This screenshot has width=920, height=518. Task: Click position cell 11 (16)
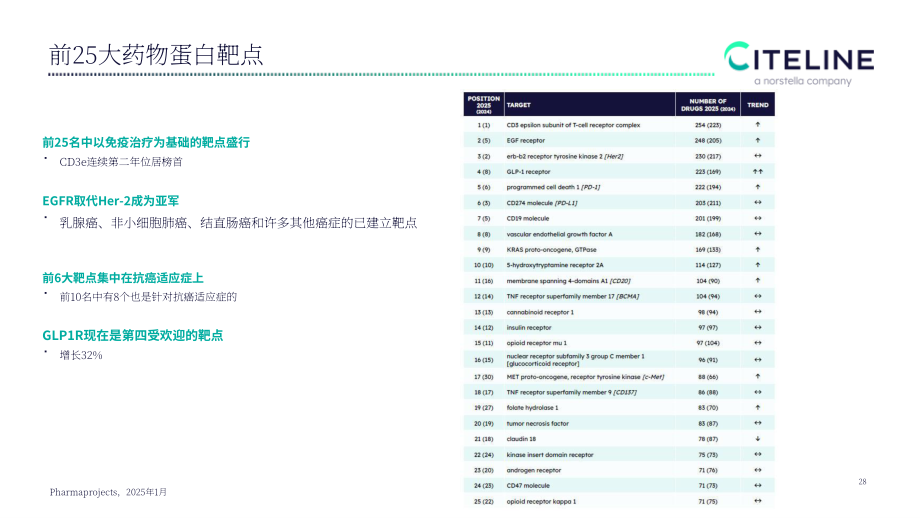(x=483, y=281)
